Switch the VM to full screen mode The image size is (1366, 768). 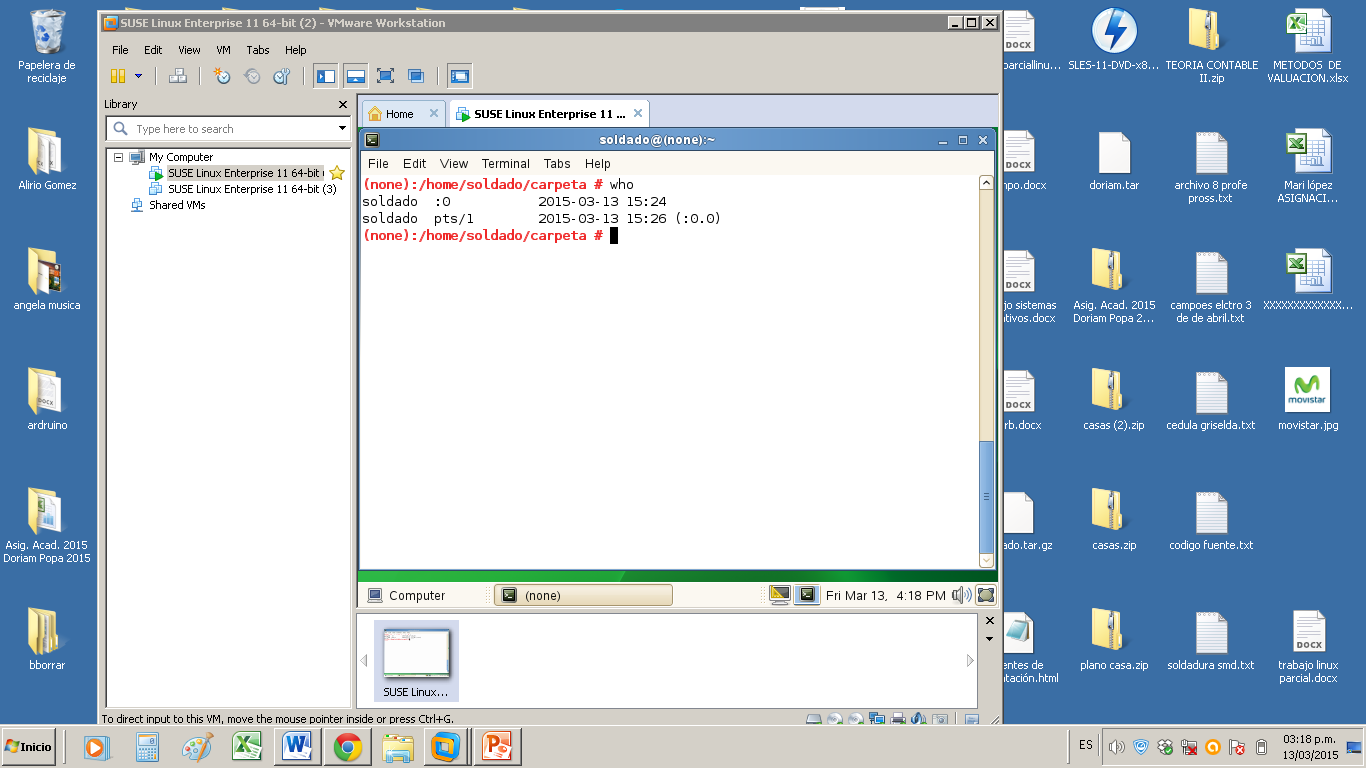(387, 76)
